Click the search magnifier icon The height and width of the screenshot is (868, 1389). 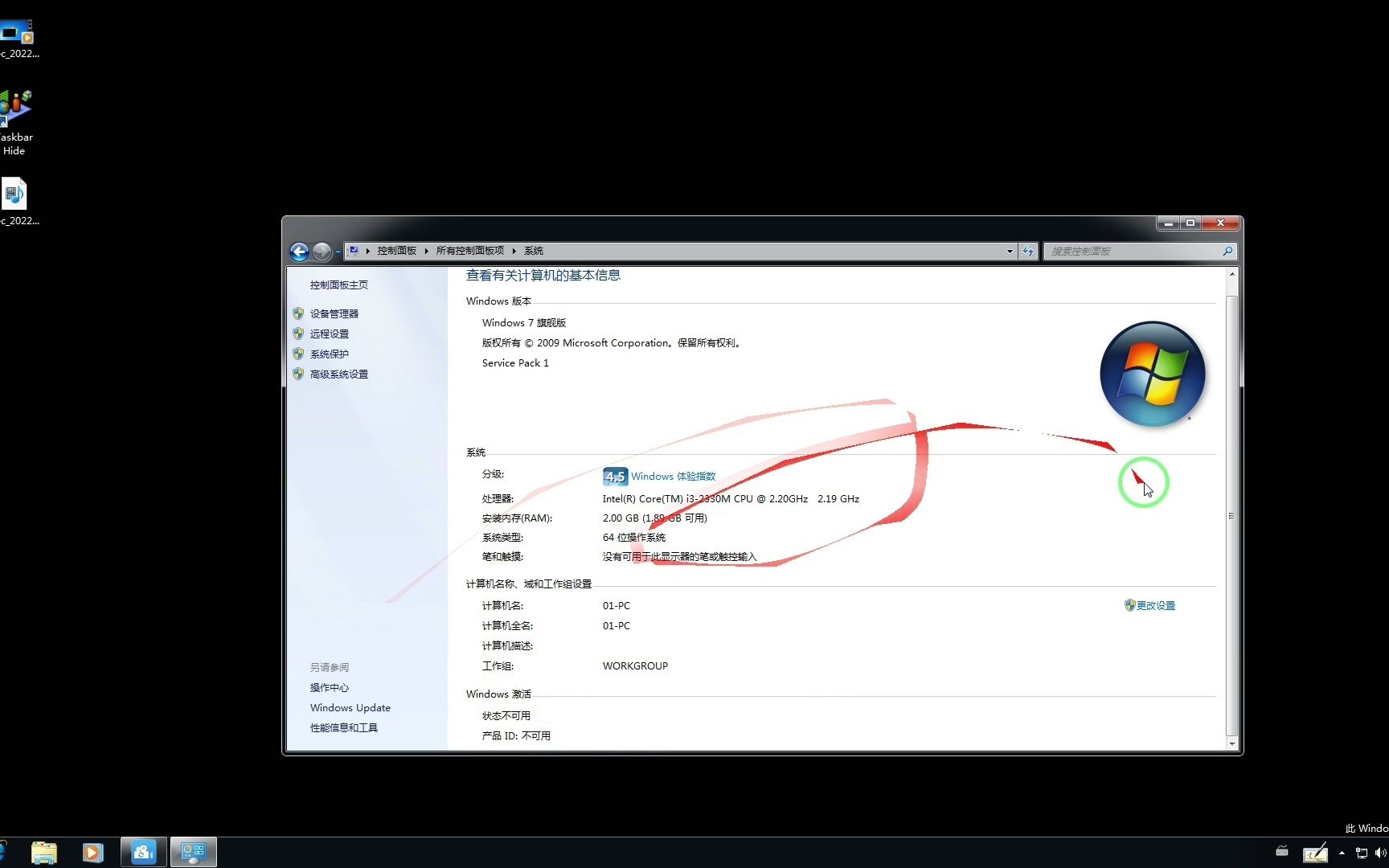pyautogui.click(x=1227, y=252)
